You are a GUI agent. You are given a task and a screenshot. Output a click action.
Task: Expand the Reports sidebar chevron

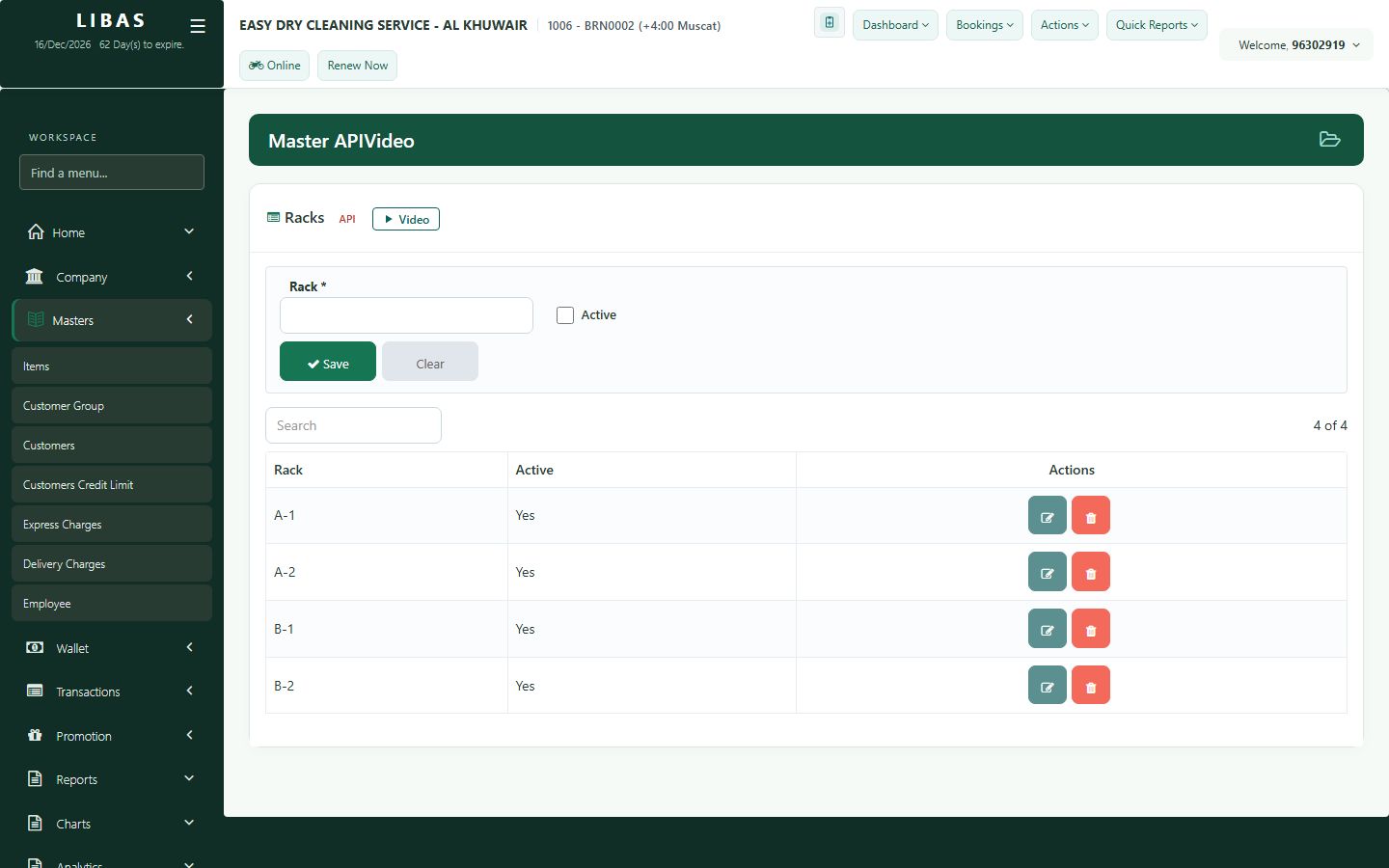[x=189, y=778]
